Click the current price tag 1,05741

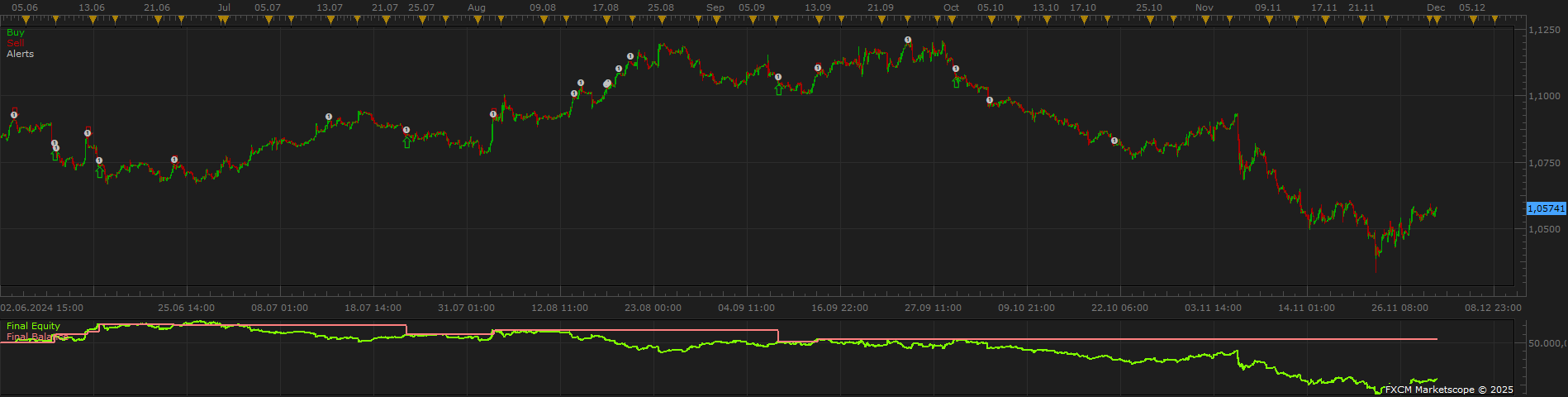pos(1546,208)
